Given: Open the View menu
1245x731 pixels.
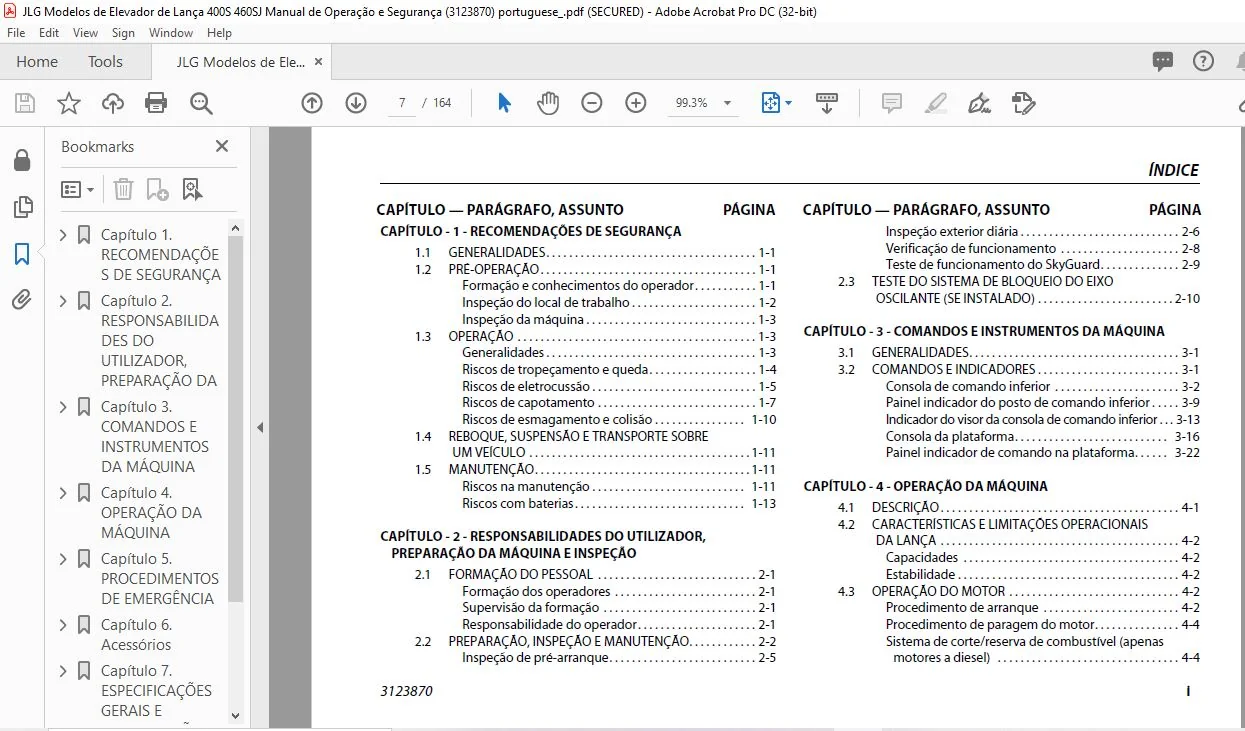Looking at the screenshot, I should click(x=85, y=32).
